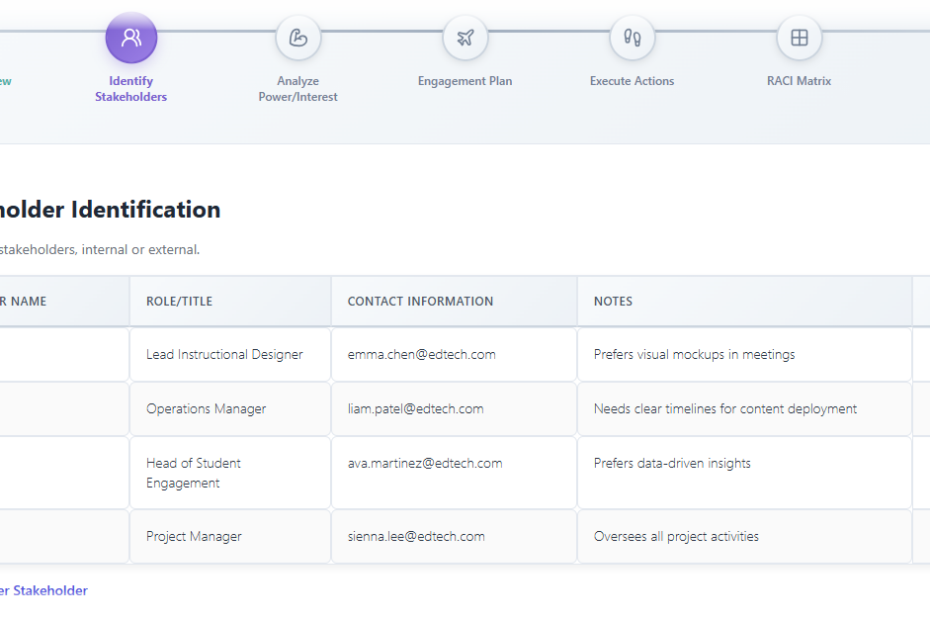Click the Execute Actions footsteps icon
This screenshot has width=930, height=620.
coord(632,38)
